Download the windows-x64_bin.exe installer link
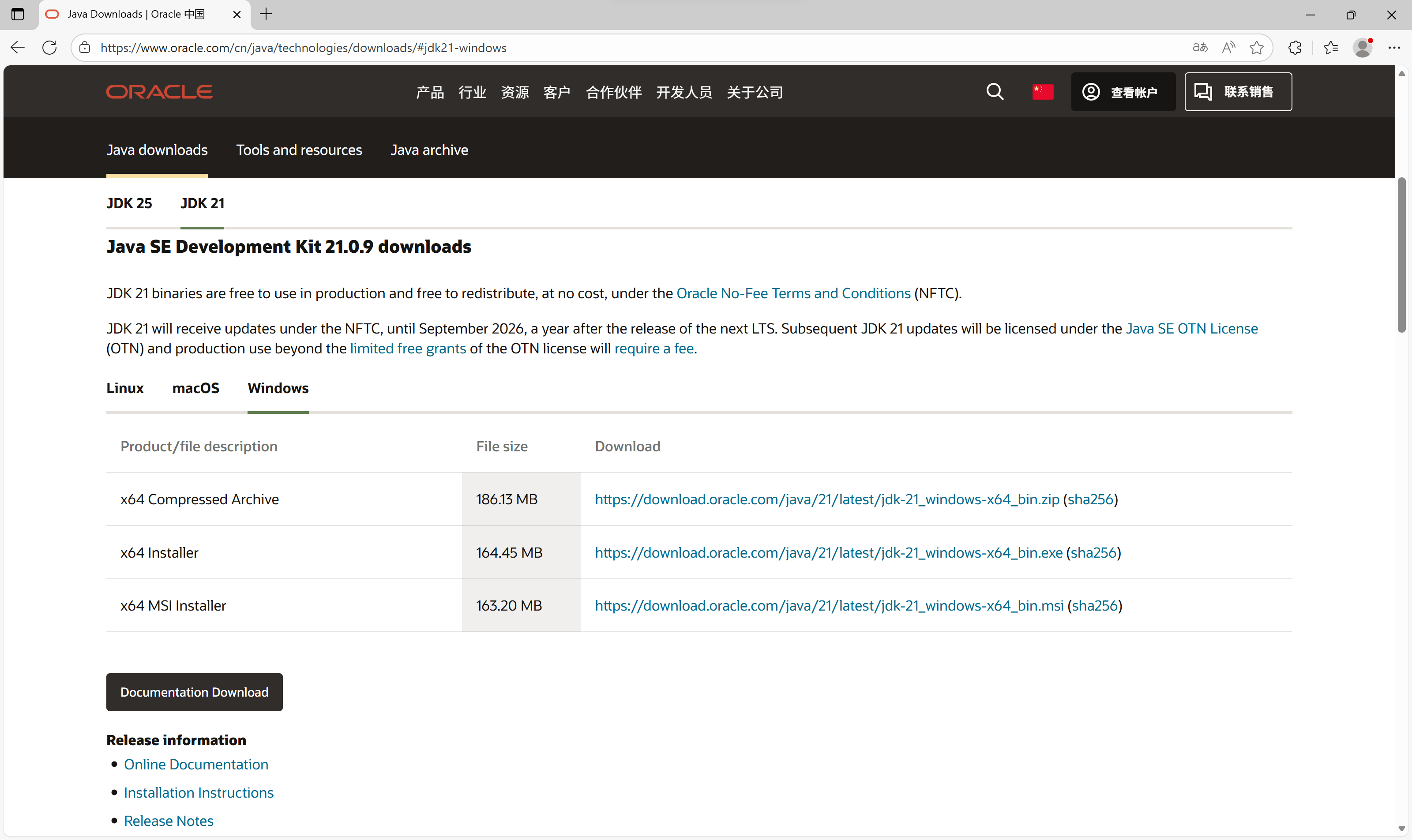This screenshot has width=1412, height=840. tap(828, 552)
